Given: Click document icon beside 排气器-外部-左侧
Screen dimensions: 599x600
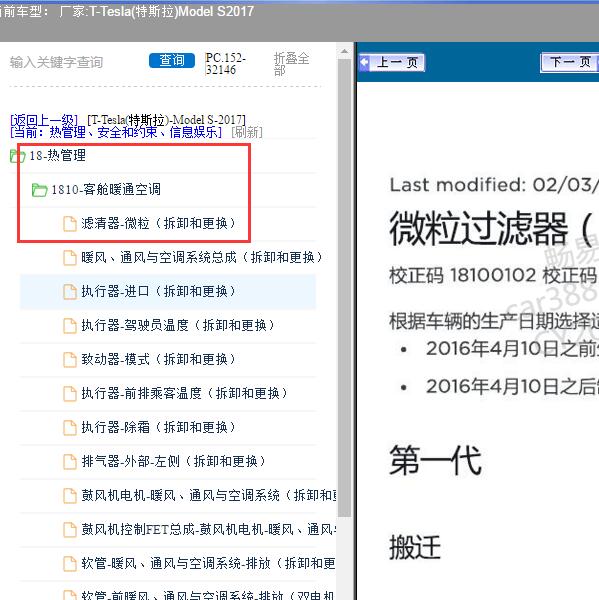Looking at the screenshot, I should pyautogui.click(x=70, y=461).
